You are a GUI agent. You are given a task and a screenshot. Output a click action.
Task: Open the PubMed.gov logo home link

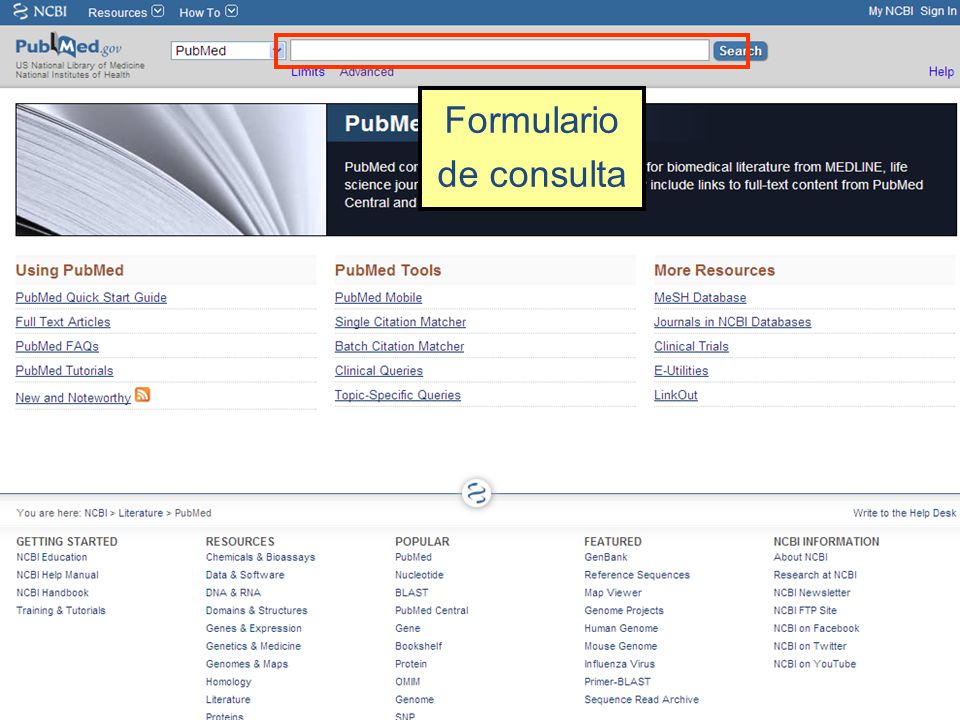[69, 46]
